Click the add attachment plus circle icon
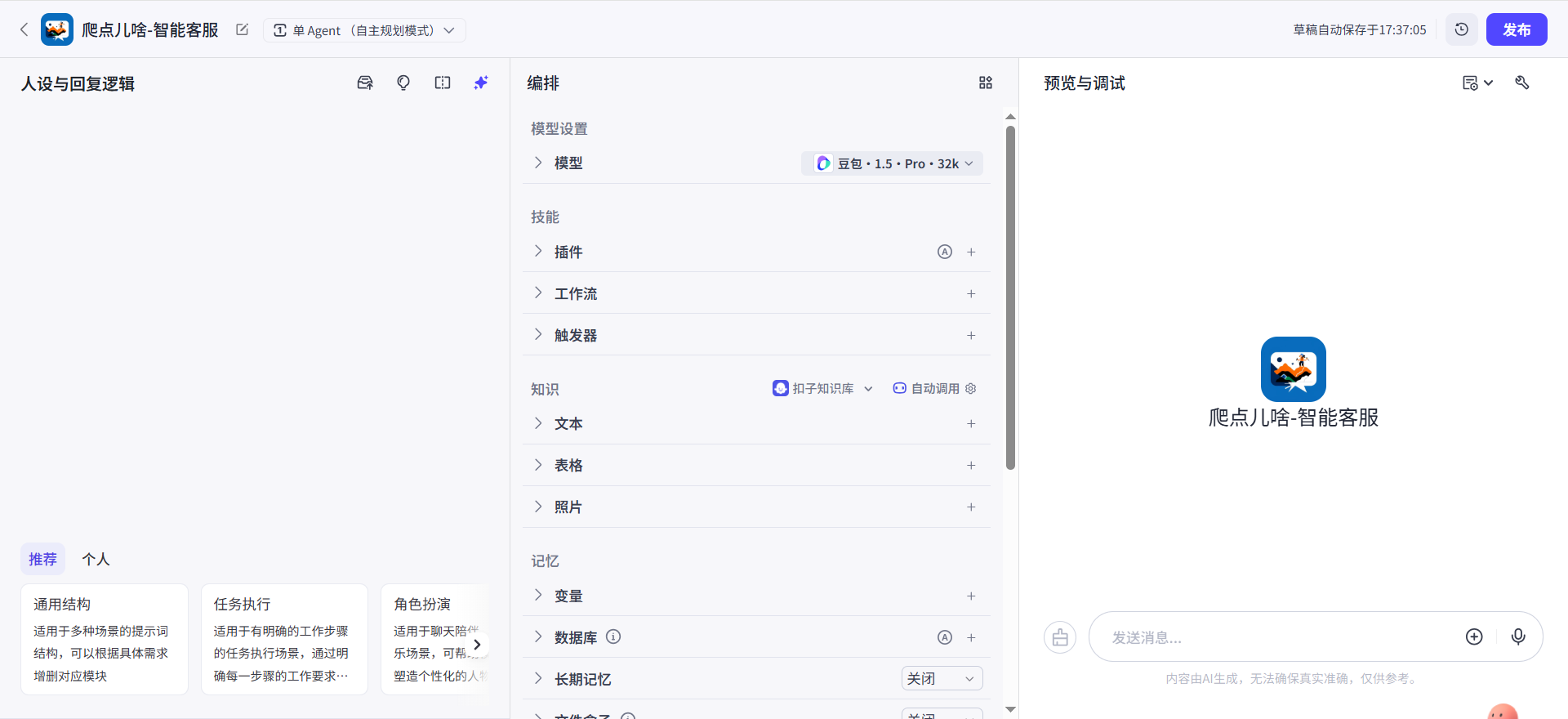 click(x=1474, y=636)
